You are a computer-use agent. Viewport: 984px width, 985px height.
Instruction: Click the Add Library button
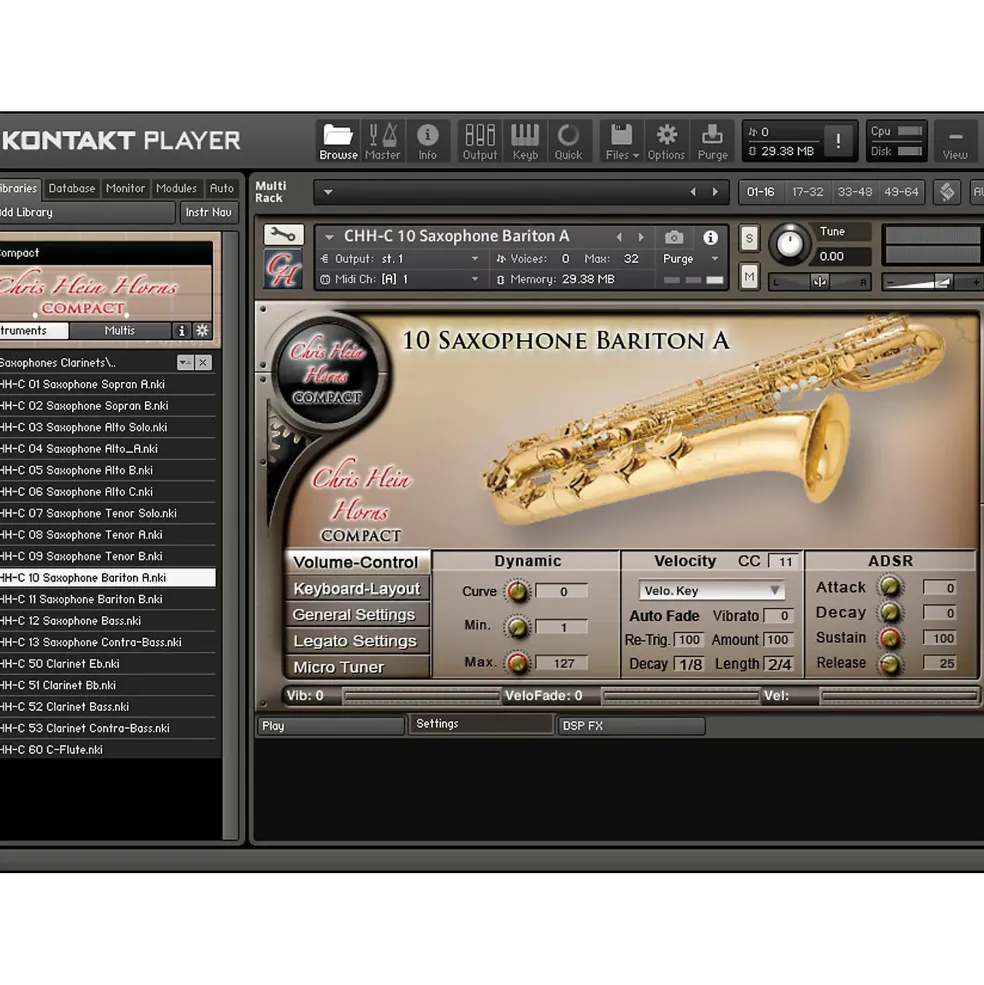[85, 212]
